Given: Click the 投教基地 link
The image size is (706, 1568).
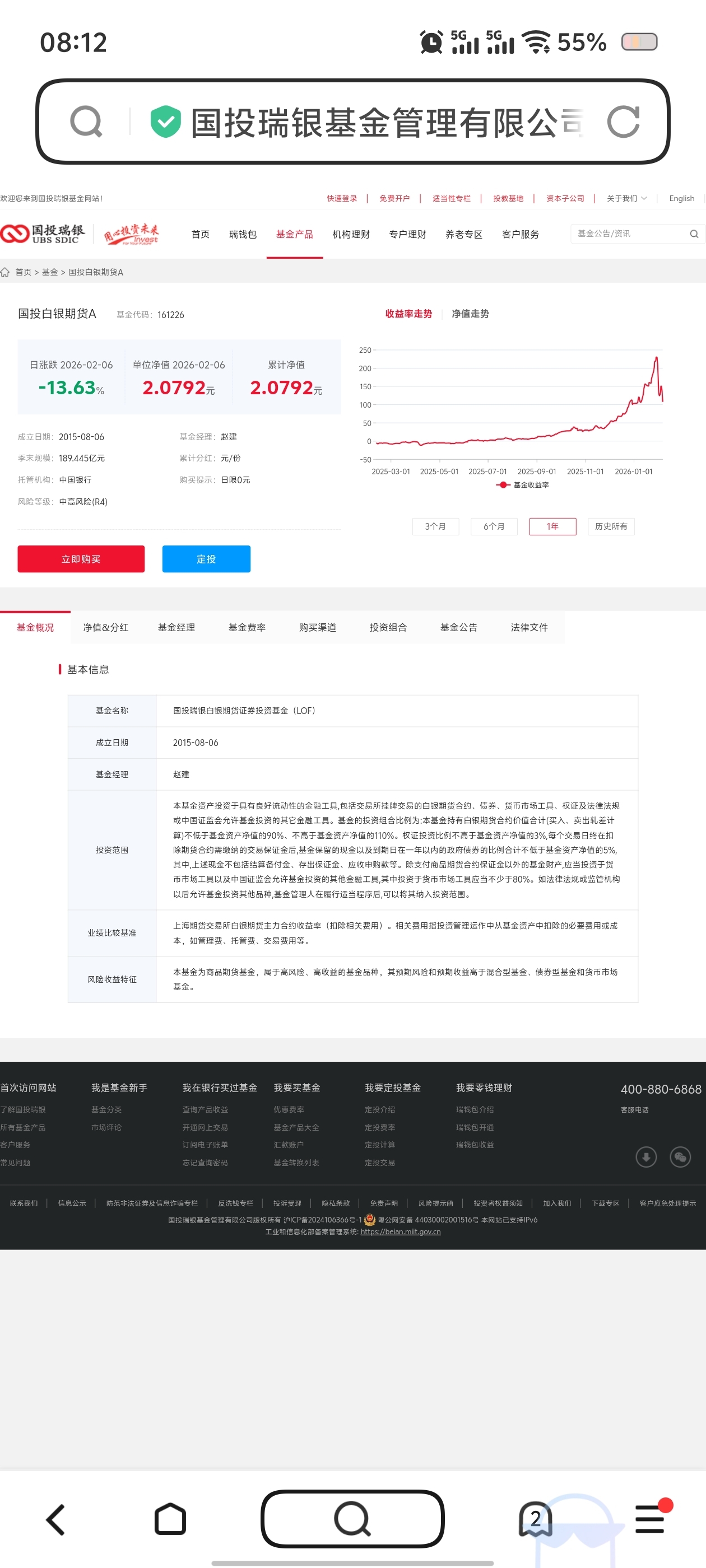Looking at the screenshot, I should coord(508,198).
